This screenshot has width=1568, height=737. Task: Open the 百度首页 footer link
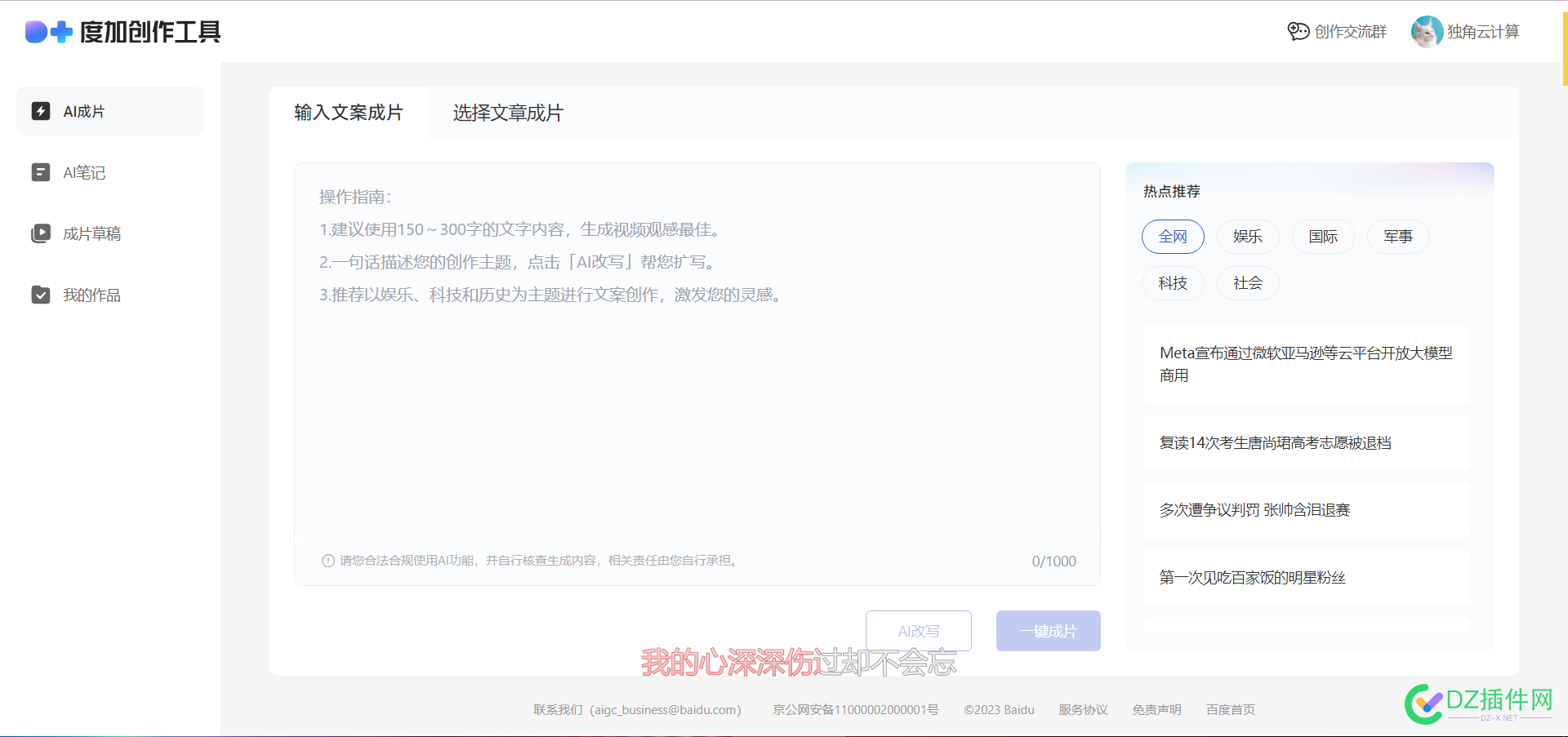tap(1231, 710)
